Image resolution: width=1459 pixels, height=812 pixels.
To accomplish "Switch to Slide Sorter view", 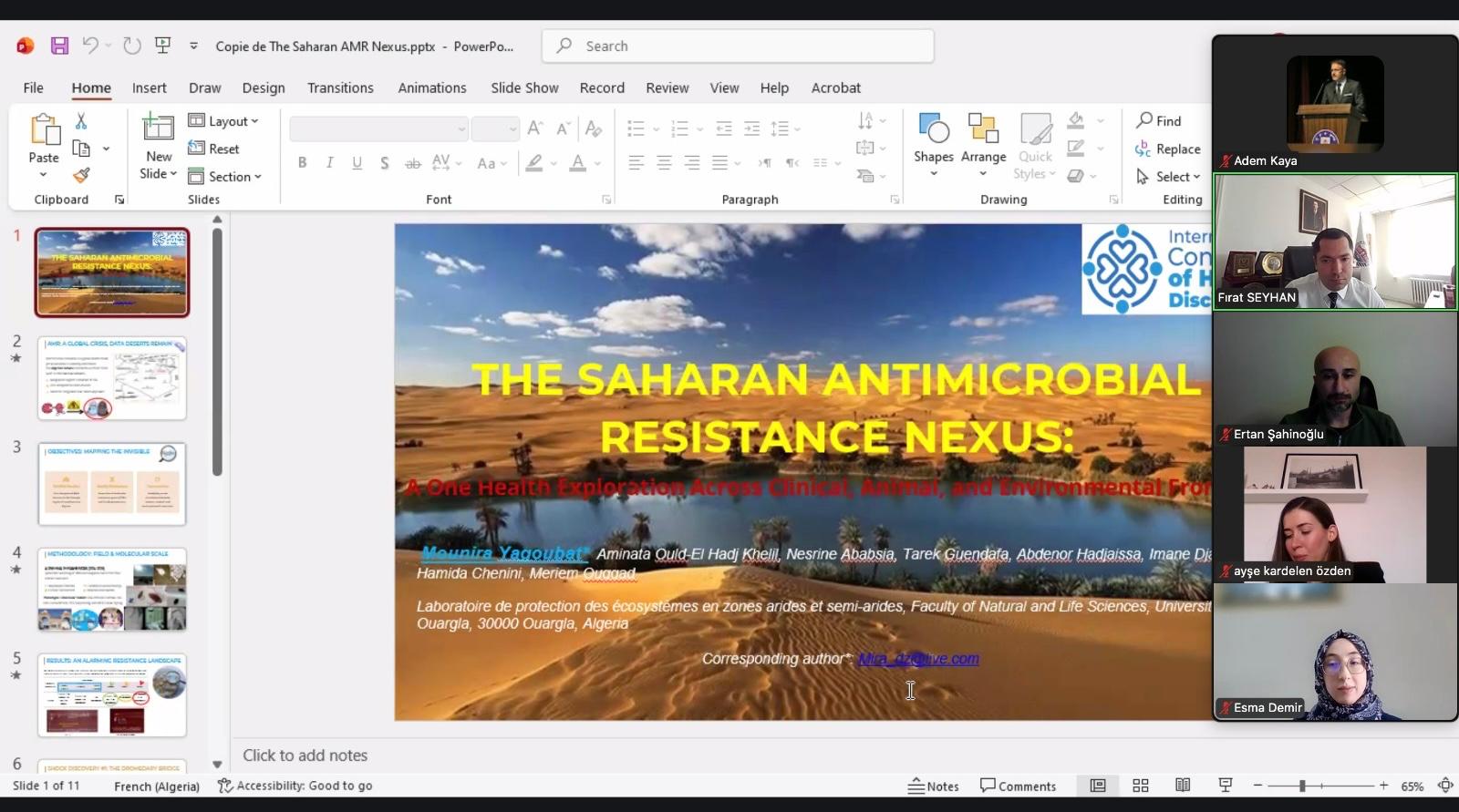I will click(x=1140, y=786).
